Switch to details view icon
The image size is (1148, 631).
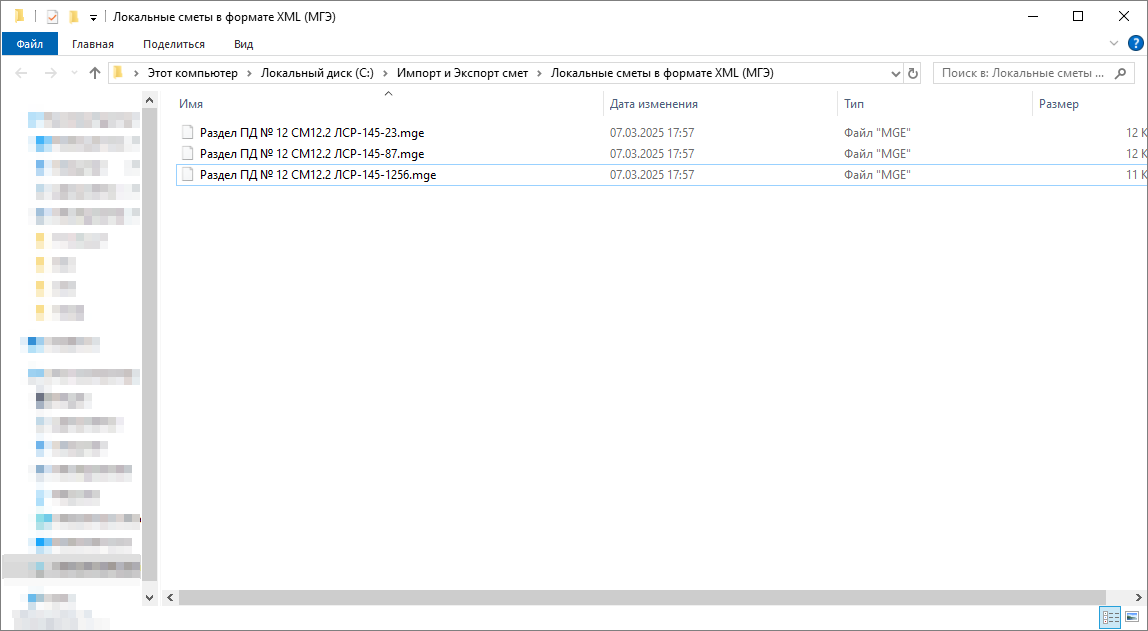(x=1110, y=617)
